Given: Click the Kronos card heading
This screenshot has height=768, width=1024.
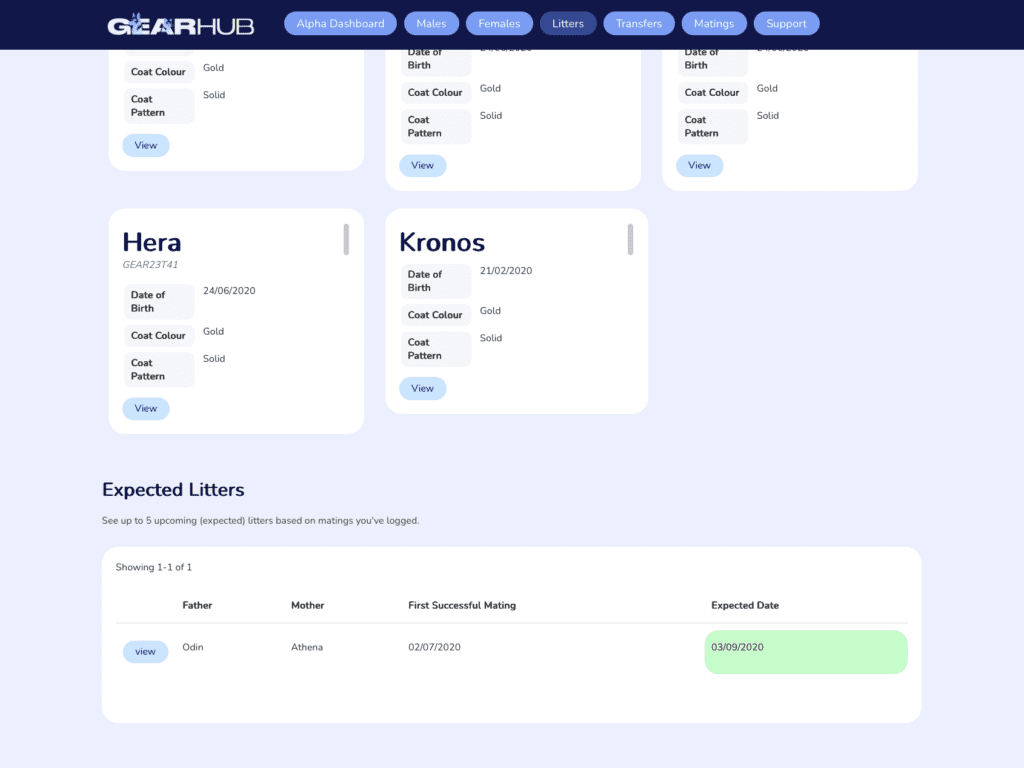Looking at the screenshot, I should click(442, 242).
